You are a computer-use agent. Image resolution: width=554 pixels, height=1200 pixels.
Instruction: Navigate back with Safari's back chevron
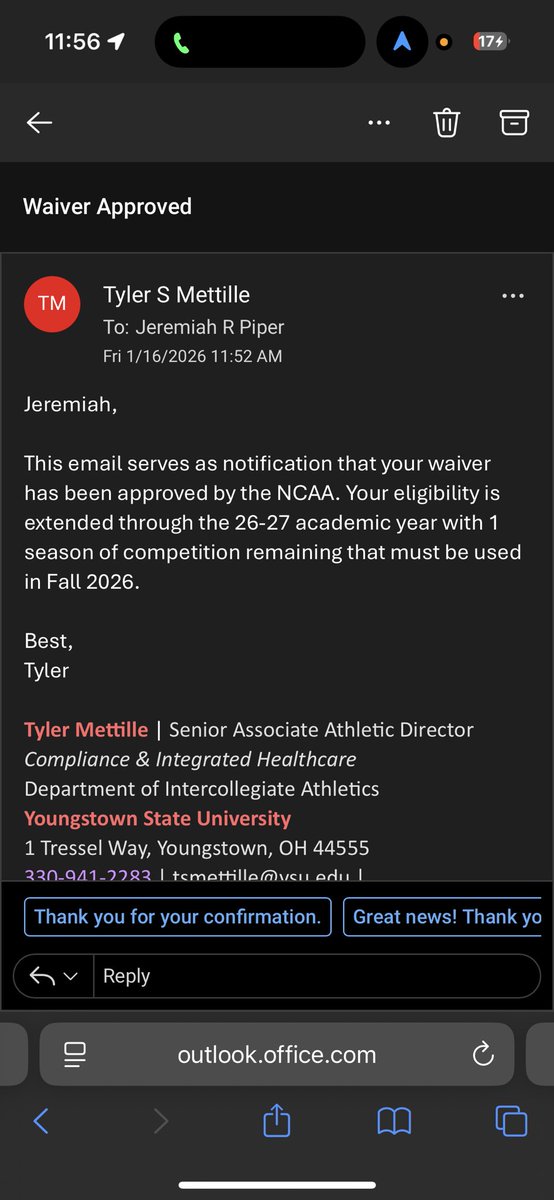[x=41, y=1121]
